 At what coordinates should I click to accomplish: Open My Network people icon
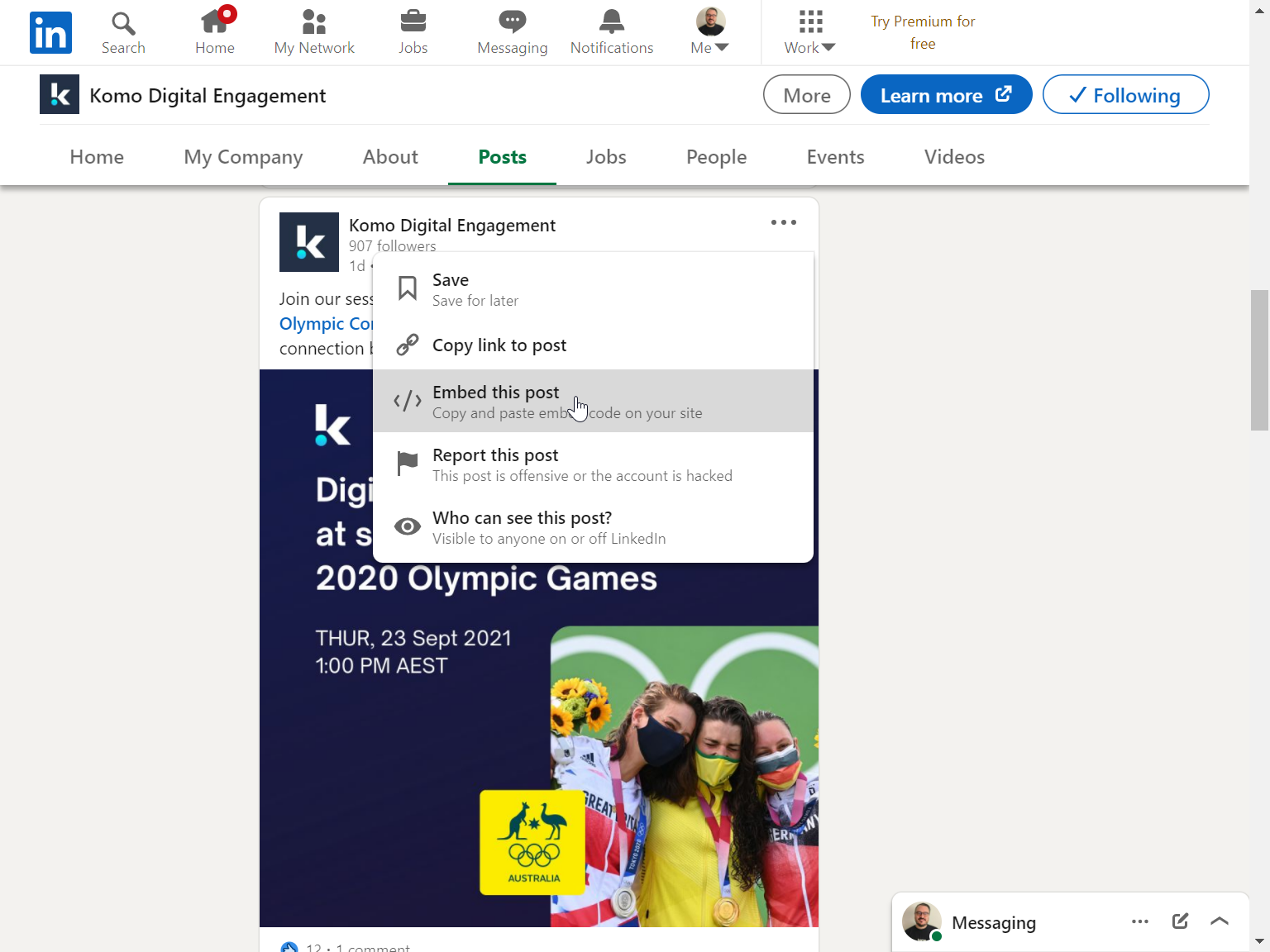coord(314,21)
